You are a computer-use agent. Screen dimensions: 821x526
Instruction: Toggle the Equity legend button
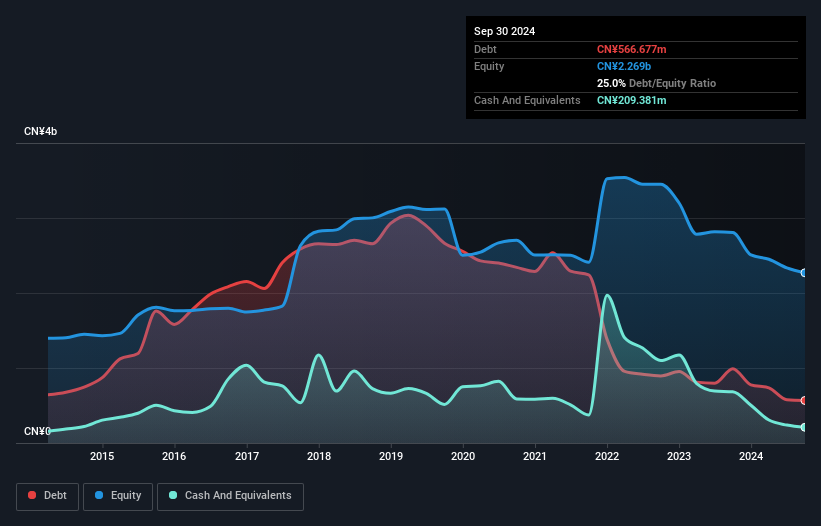click(118, 496)
